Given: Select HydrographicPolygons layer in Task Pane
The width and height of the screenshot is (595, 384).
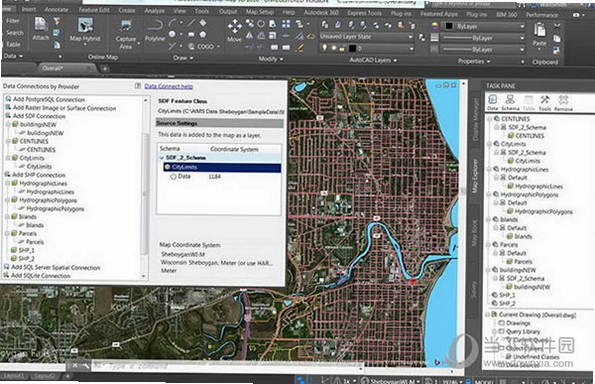Looking at the screenshot, I should coord(543,211).
